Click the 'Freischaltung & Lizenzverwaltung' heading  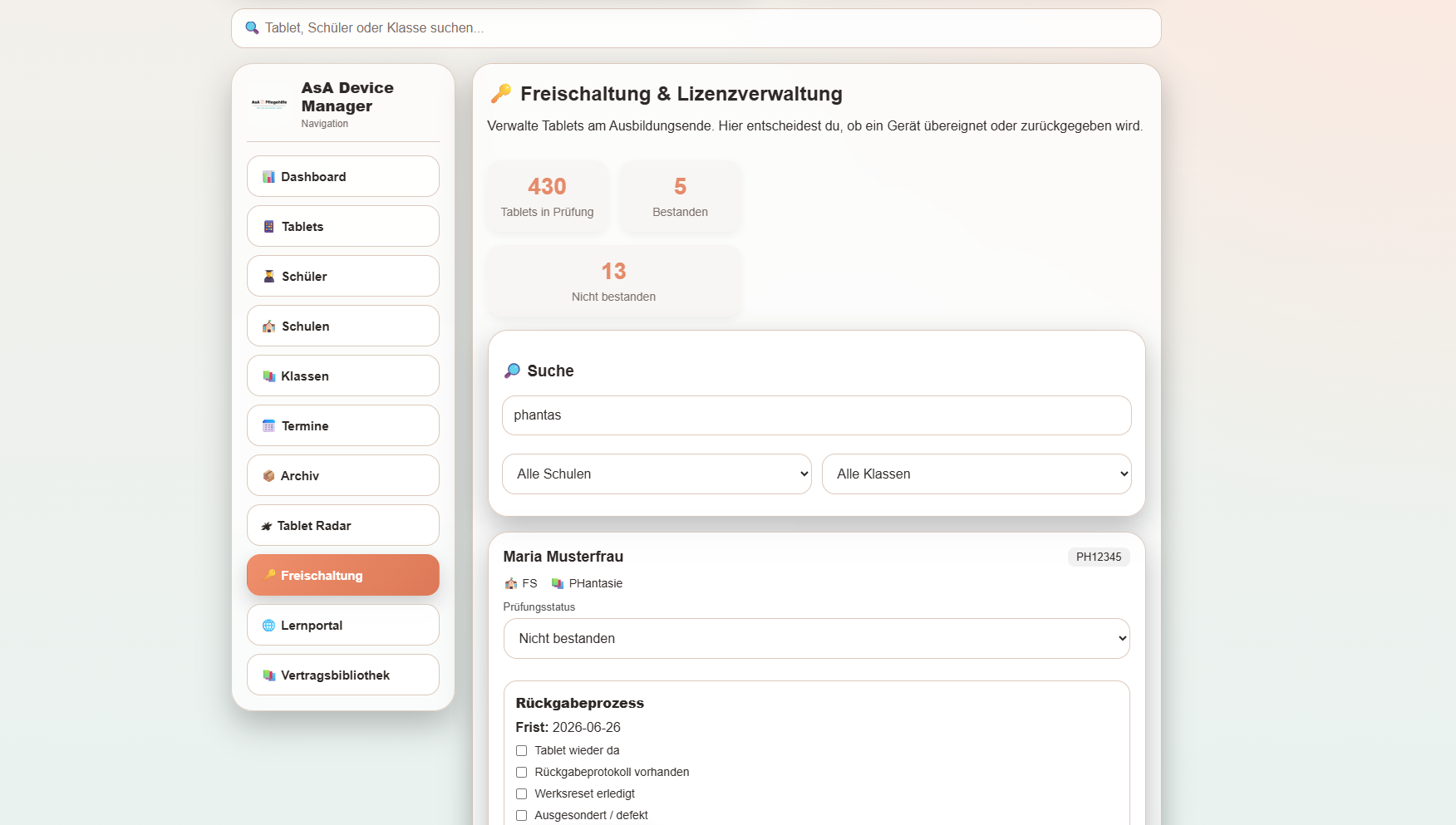(681, 94)
